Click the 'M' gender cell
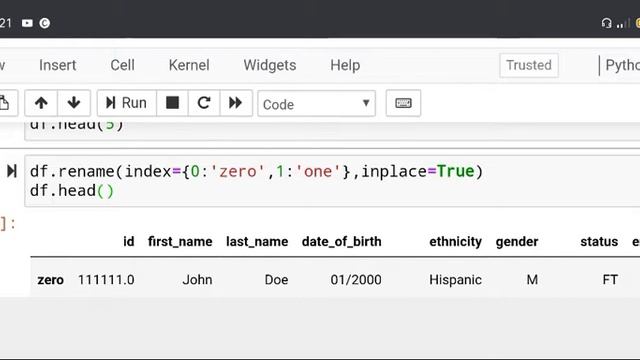Viewport: 640px width, 360px height. (532, 280)
